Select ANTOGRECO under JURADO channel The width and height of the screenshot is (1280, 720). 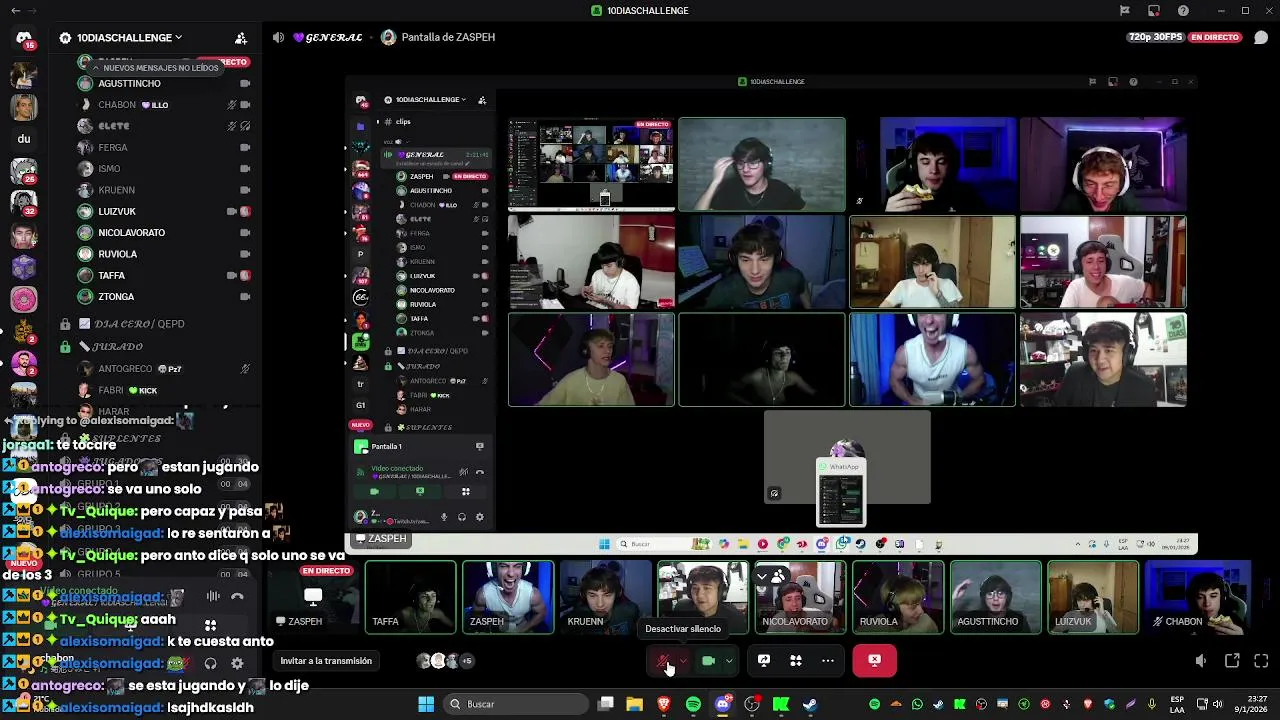[x=164, y=369]
